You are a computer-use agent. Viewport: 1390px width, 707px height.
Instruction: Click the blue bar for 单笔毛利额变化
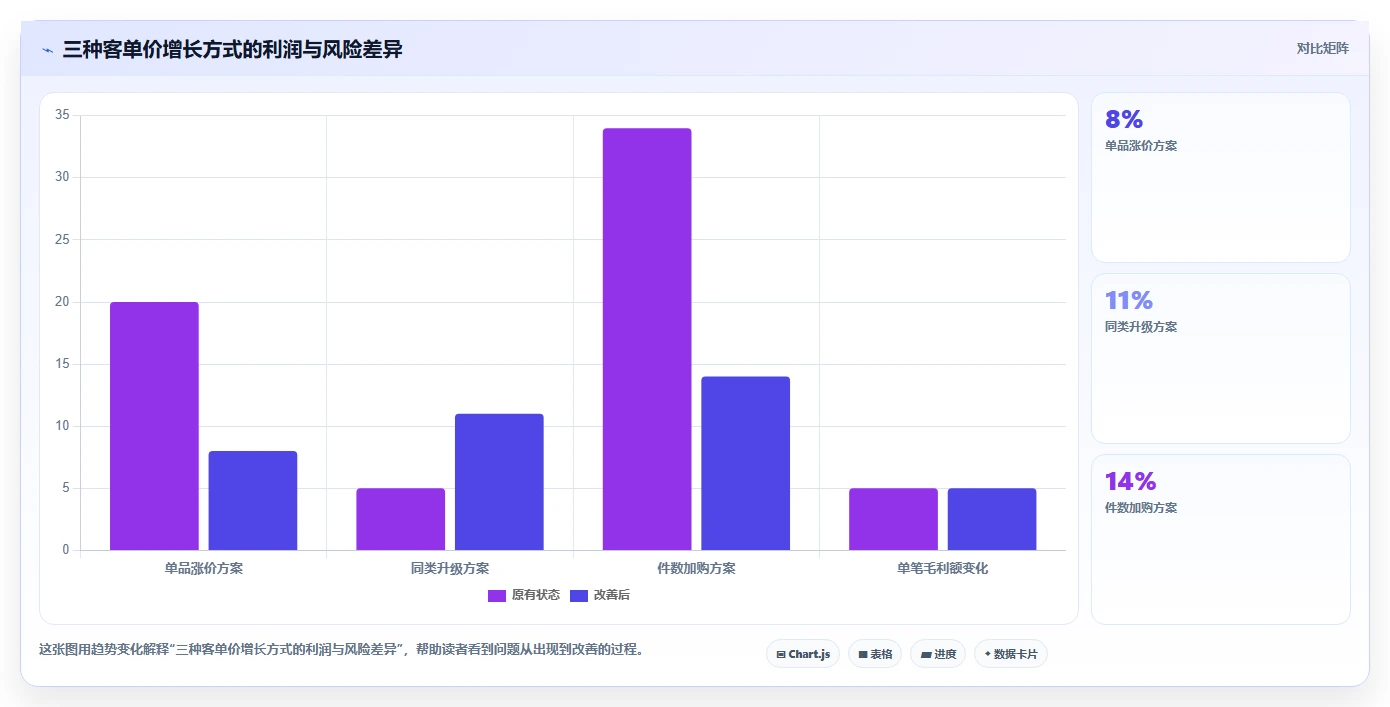[x=992, y=519]
